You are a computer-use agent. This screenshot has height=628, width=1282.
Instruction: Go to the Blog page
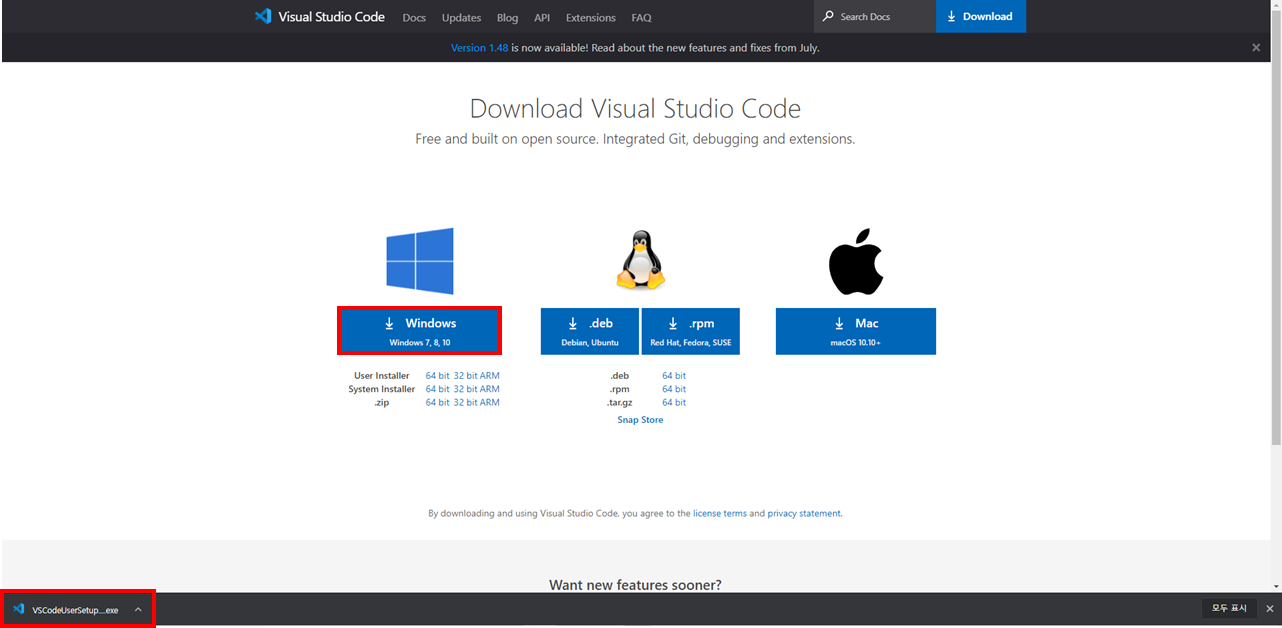[x=507, y=17]
